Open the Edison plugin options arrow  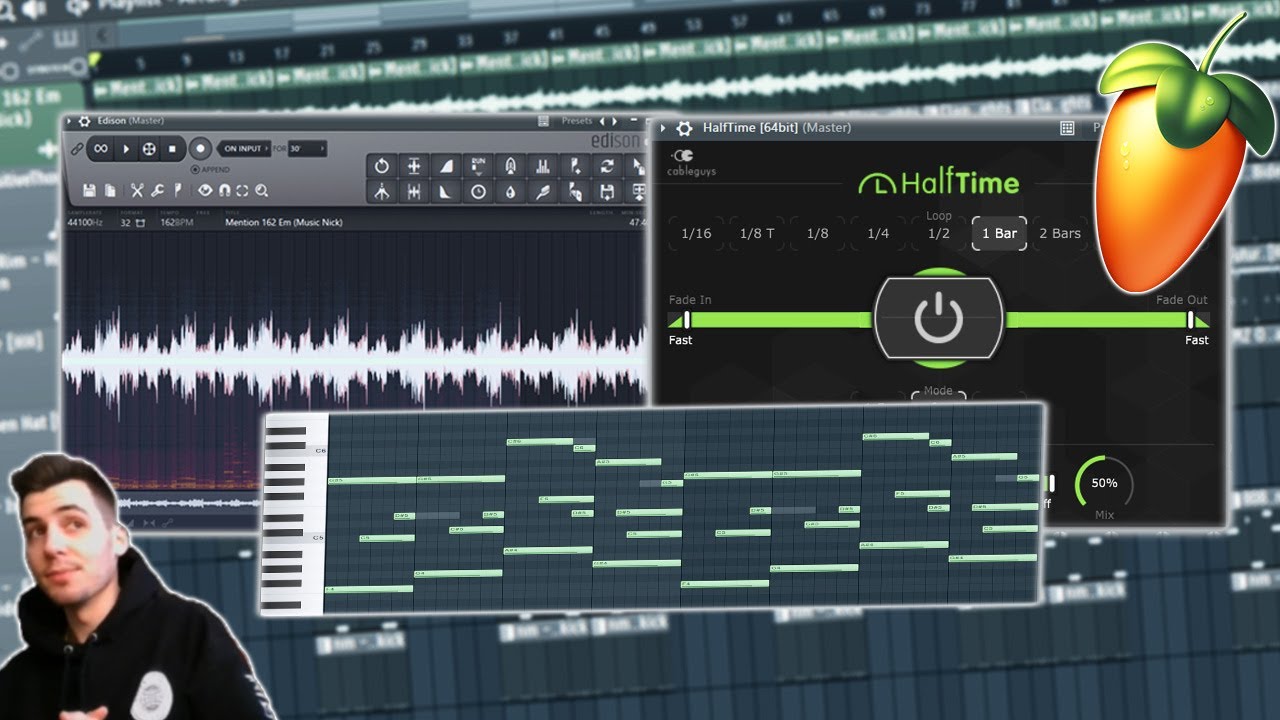69,120
